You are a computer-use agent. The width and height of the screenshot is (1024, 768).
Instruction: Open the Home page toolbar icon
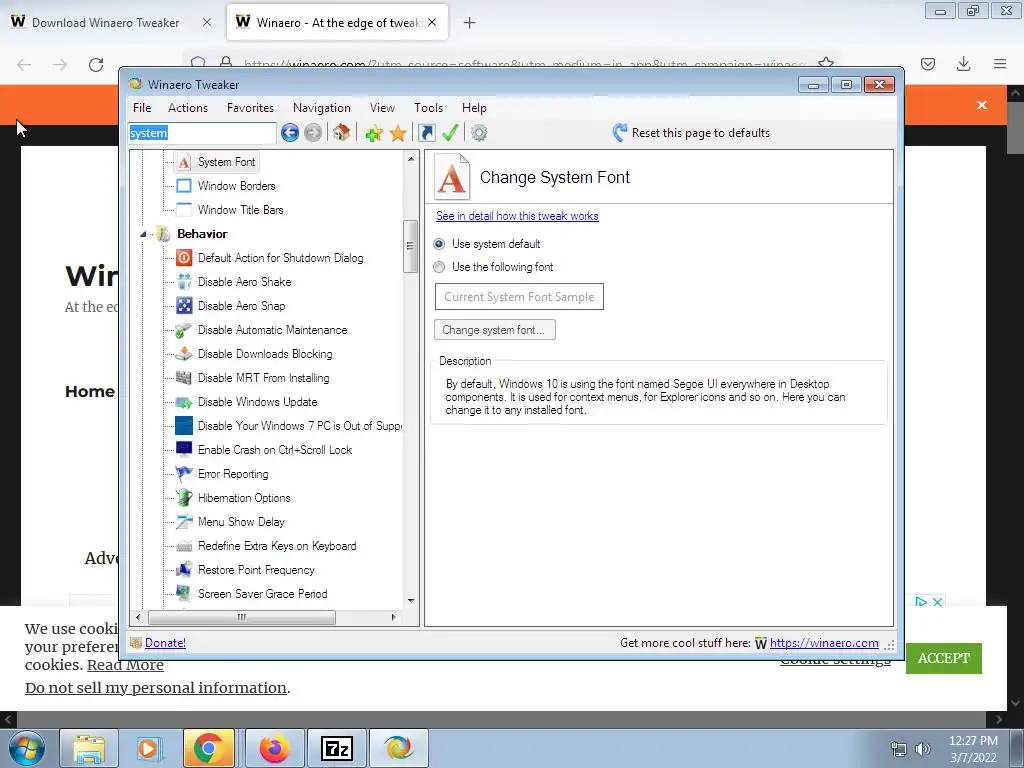pos(341,133)
